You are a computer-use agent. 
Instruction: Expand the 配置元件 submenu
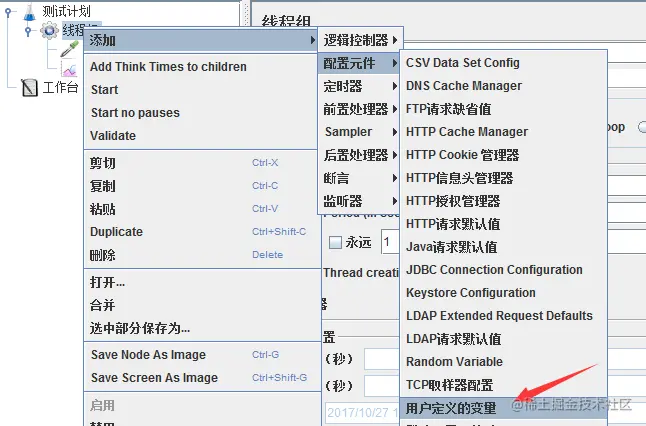(360, 63)
